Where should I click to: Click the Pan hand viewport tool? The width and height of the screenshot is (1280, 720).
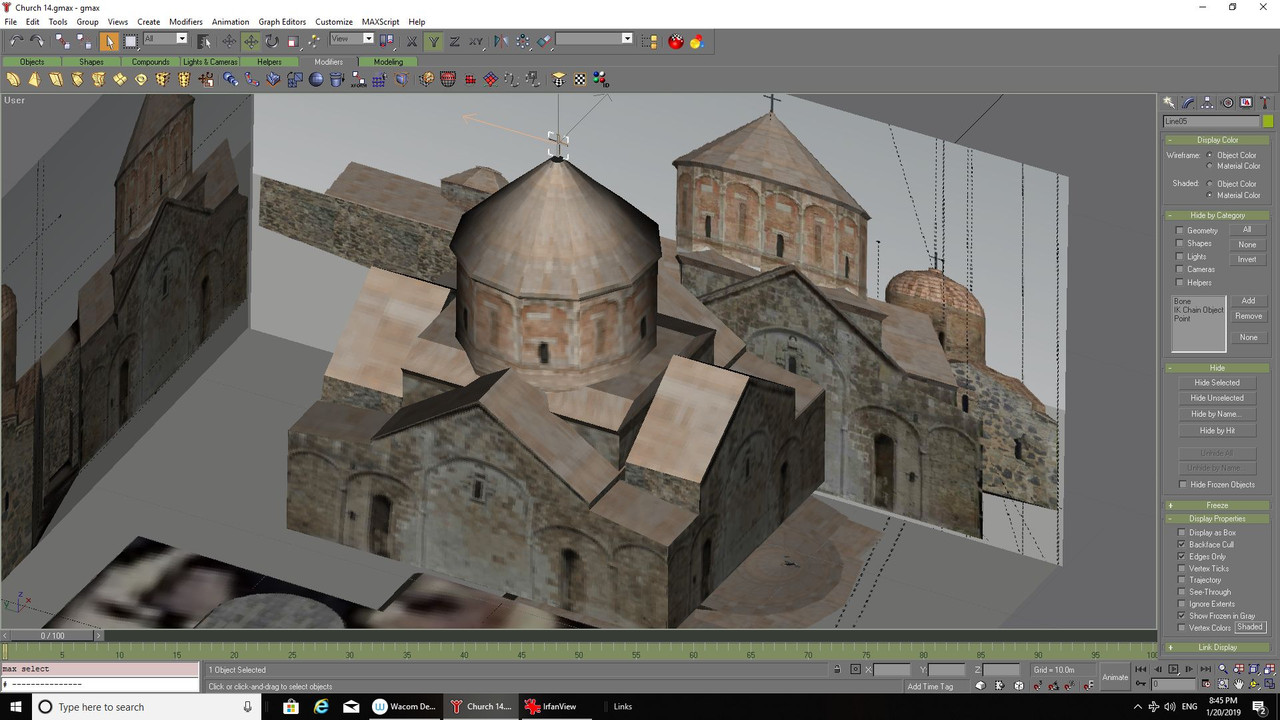[x=1238, y=684]
